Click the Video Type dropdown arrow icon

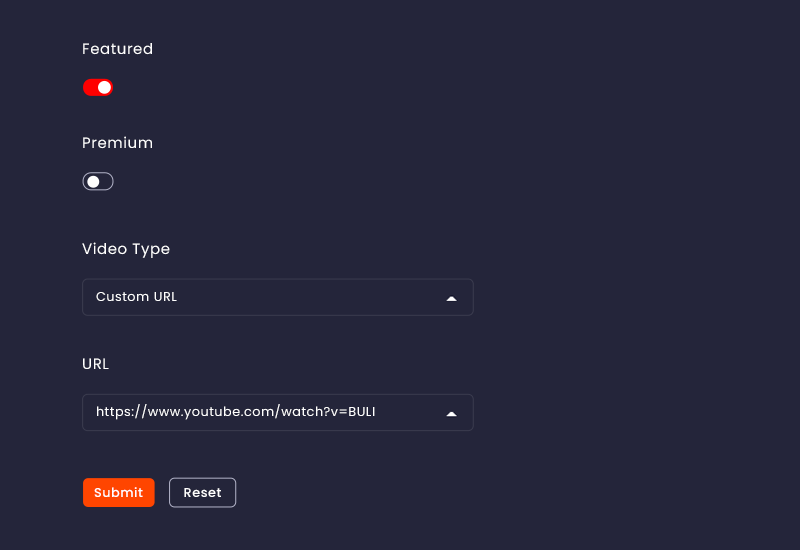(451, 298)
